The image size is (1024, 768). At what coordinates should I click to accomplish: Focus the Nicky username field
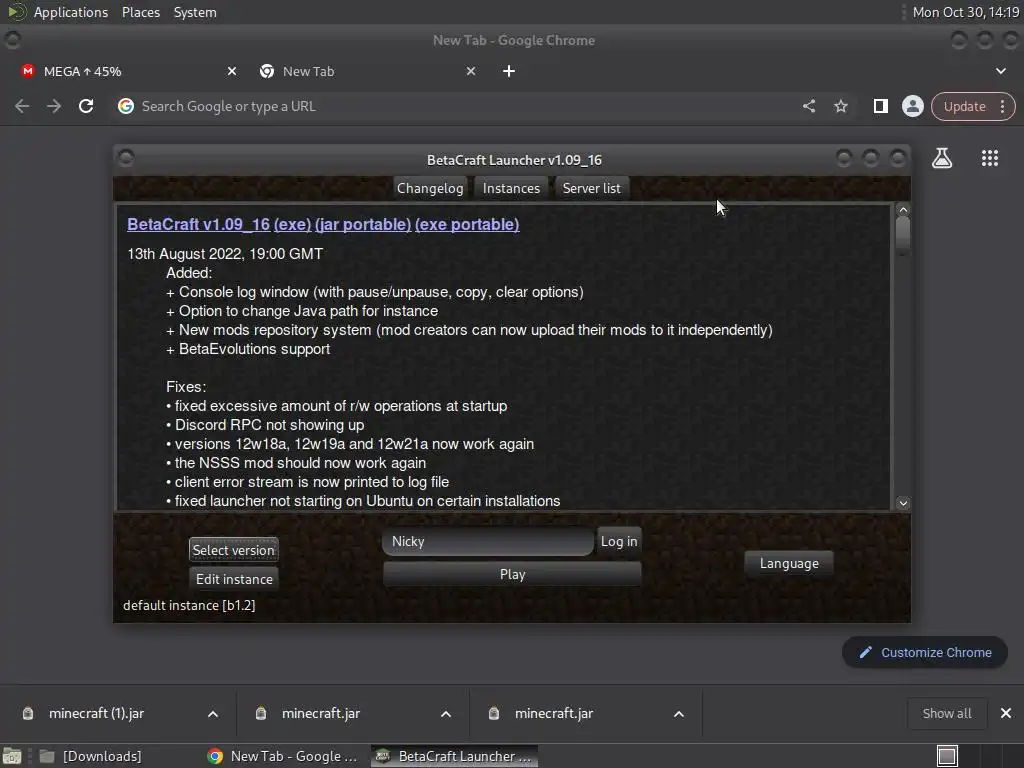[x=488, y=541]
